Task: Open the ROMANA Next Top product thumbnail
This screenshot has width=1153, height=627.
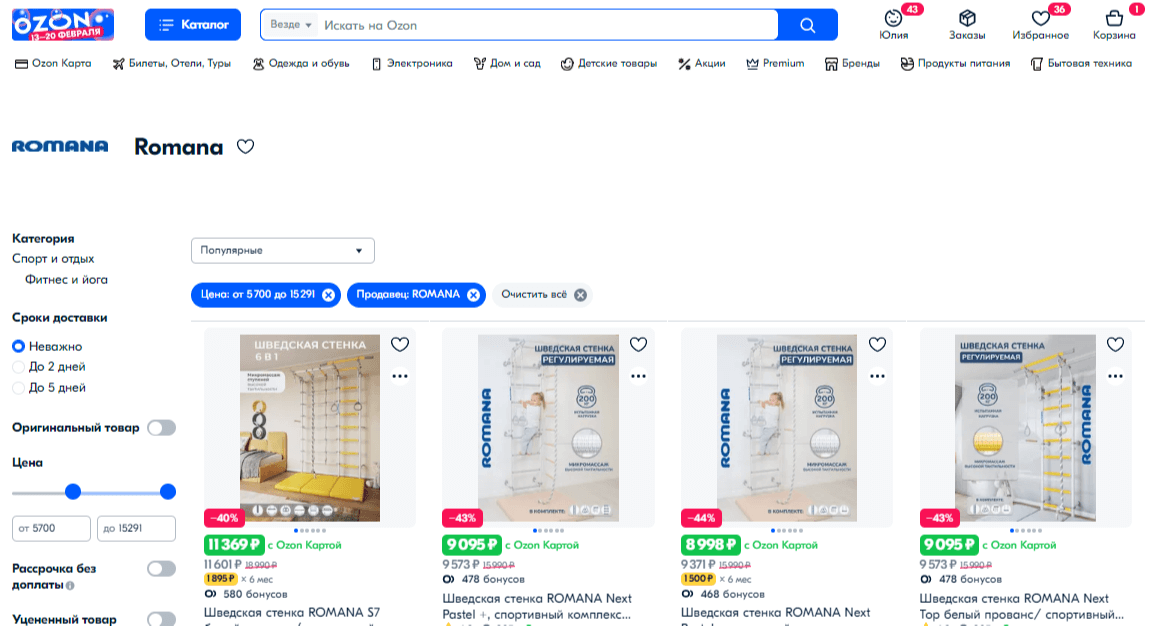Action: coord(1025,428)
